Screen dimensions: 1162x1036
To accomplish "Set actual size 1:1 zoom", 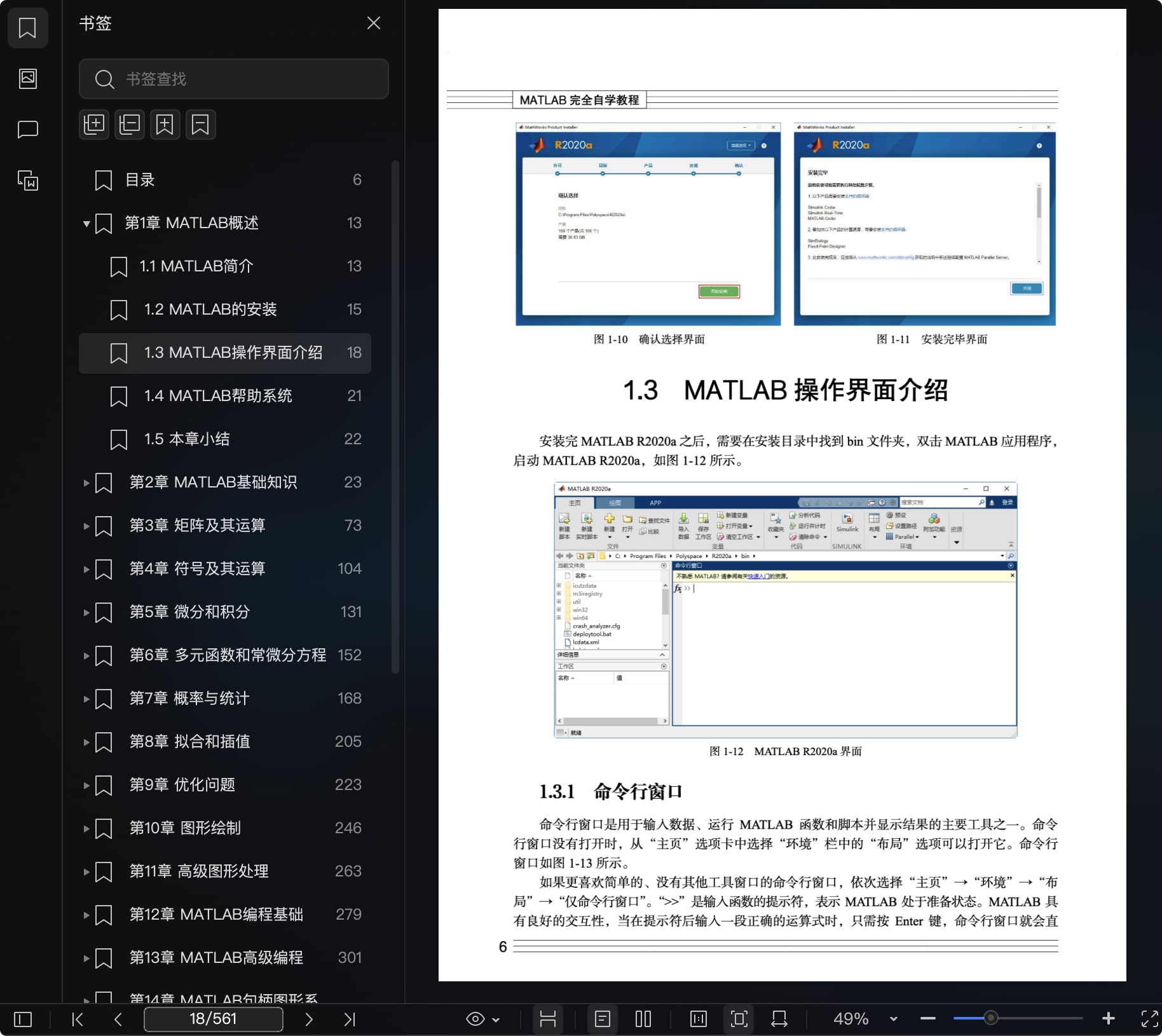I will pos(698,1019).
